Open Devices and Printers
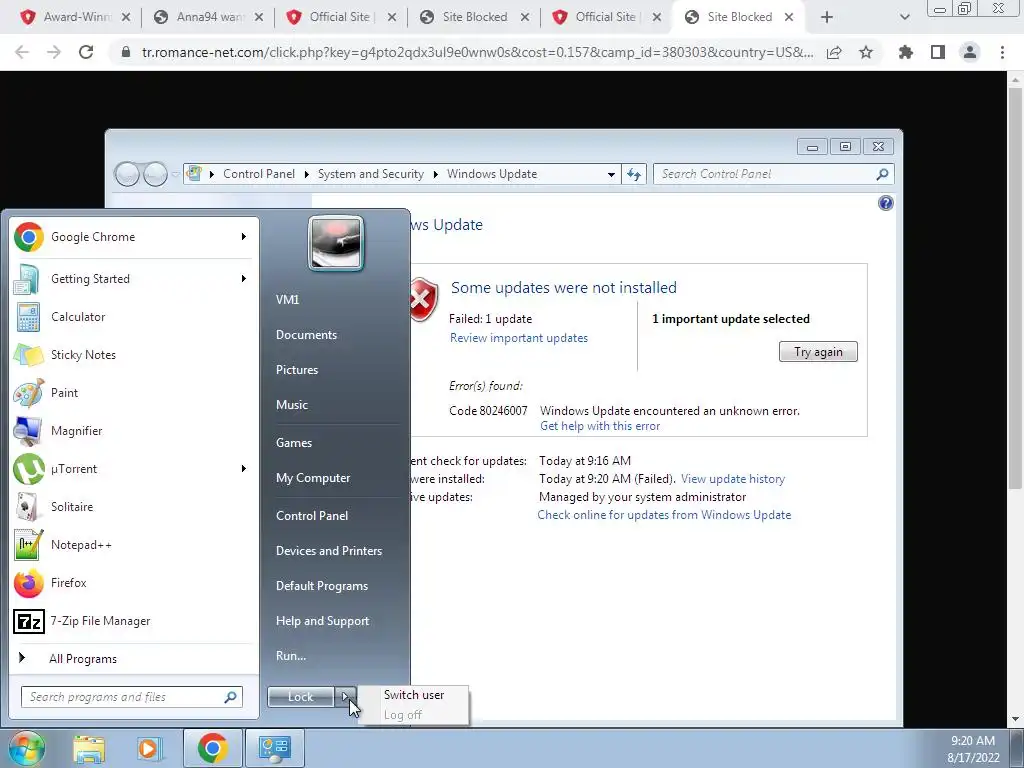 point(328,551)
